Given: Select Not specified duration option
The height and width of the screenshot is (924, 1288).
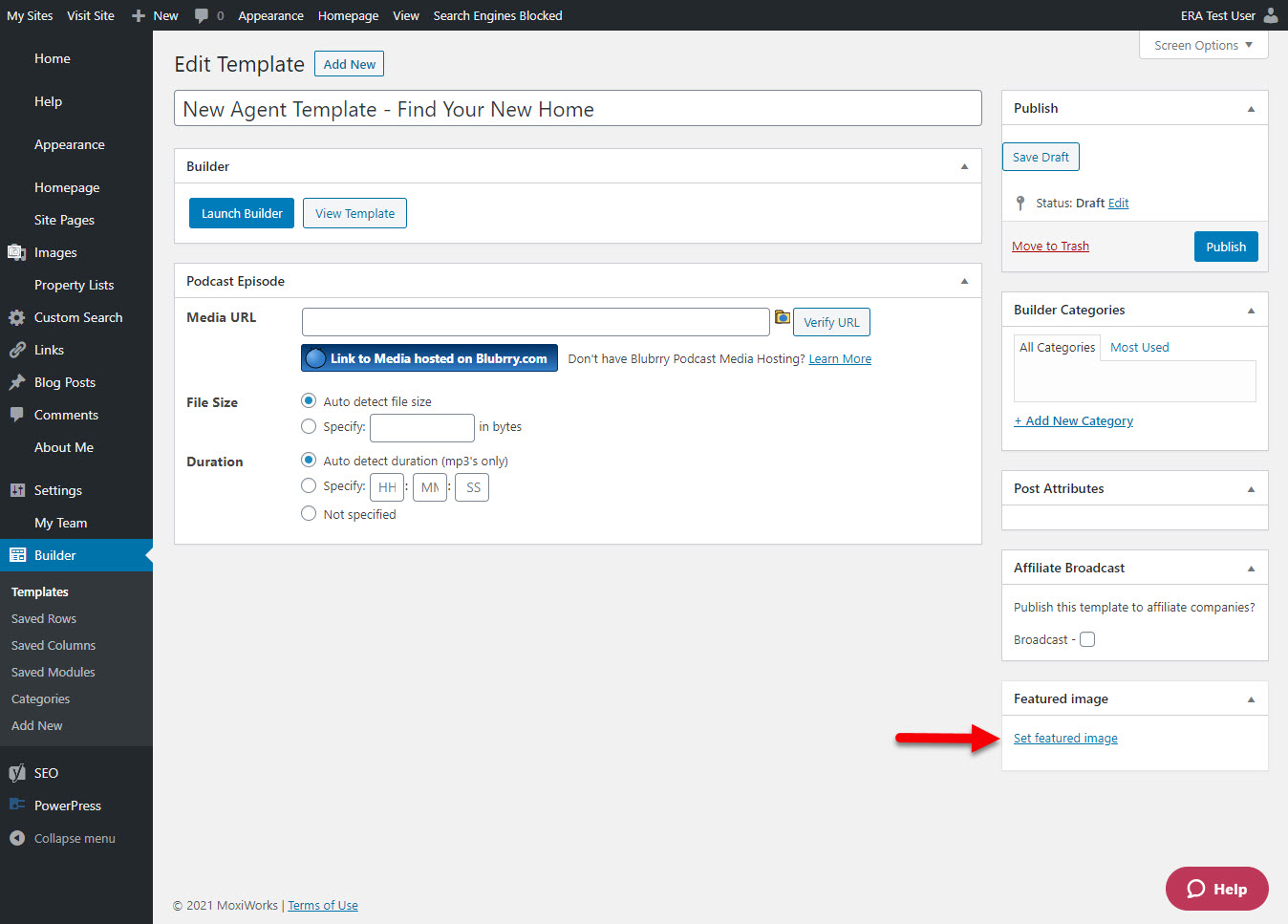Looking at the screenshot, I should click(x=309, y=514).
